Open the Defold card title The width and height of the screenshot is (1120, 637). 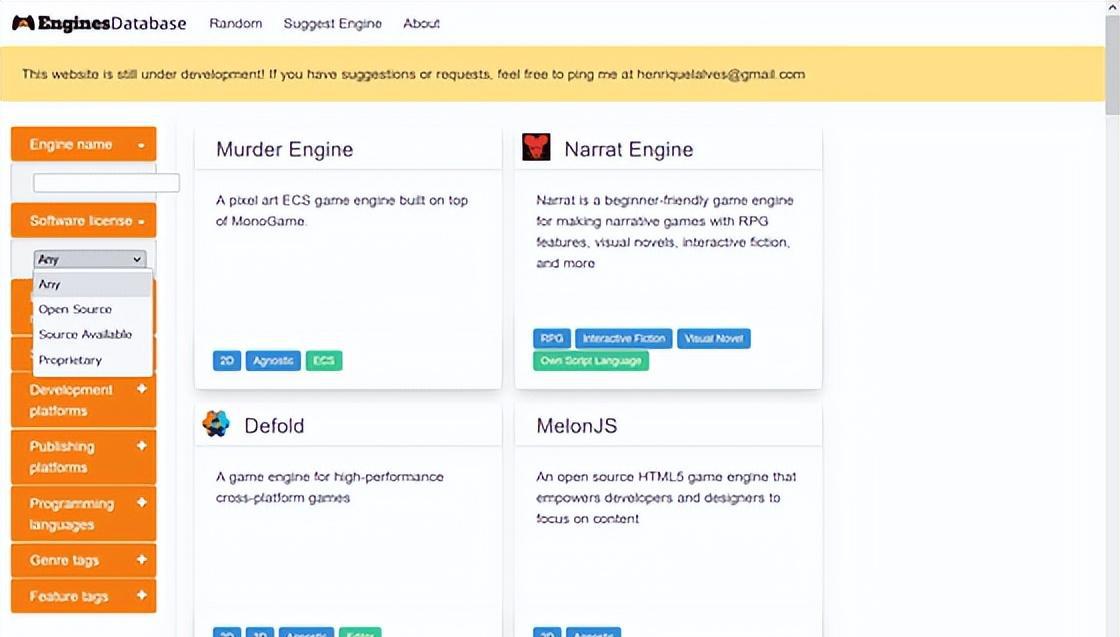tap(274, 426)
